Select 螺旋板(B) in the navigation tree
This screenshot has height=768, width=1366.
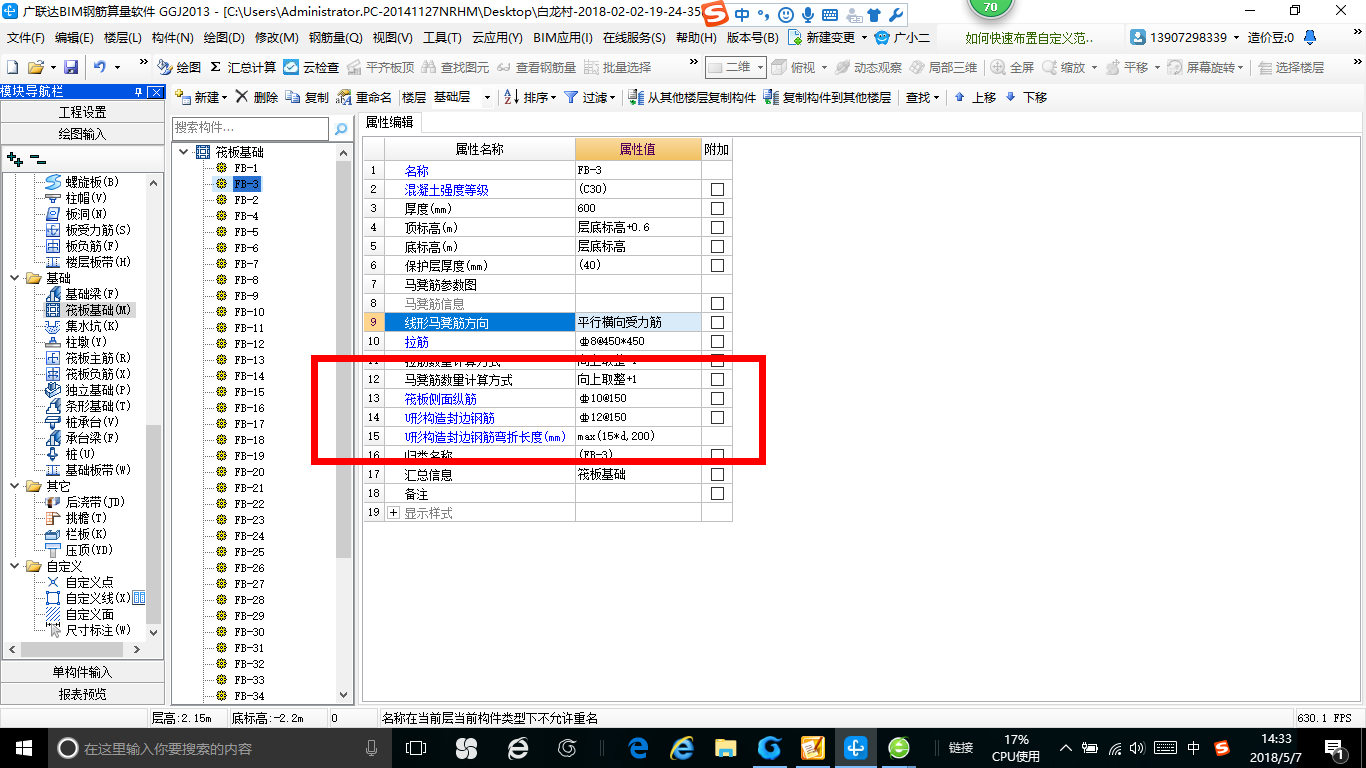click(92, 182)
